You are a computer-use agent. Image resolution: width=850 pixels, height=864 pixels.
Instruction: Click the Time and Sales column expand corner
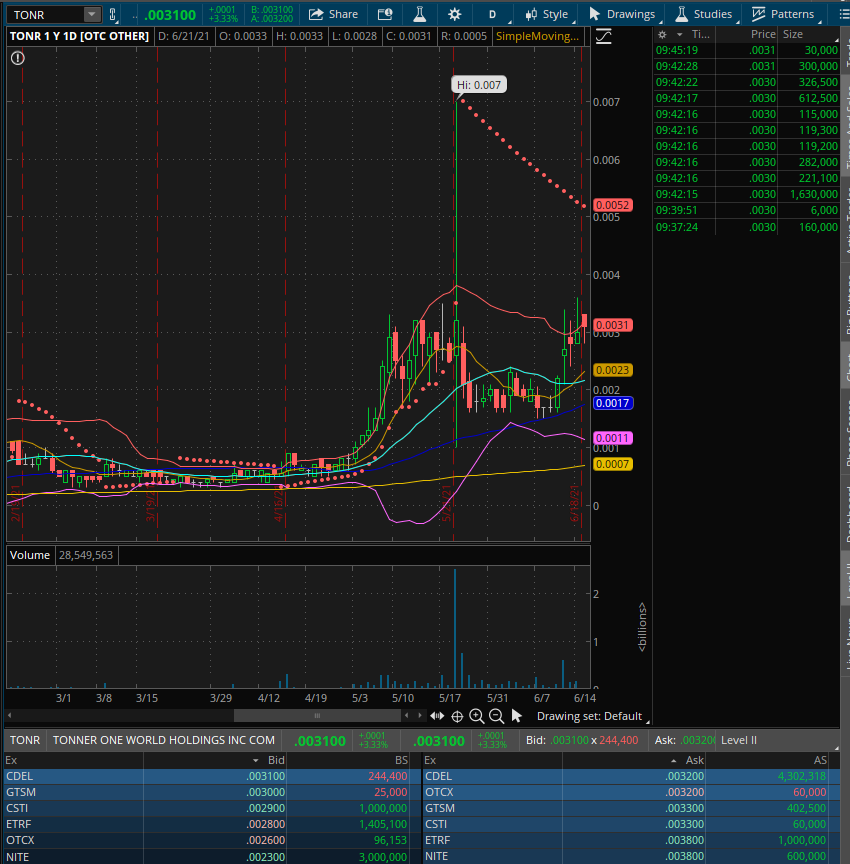[836, 40]
